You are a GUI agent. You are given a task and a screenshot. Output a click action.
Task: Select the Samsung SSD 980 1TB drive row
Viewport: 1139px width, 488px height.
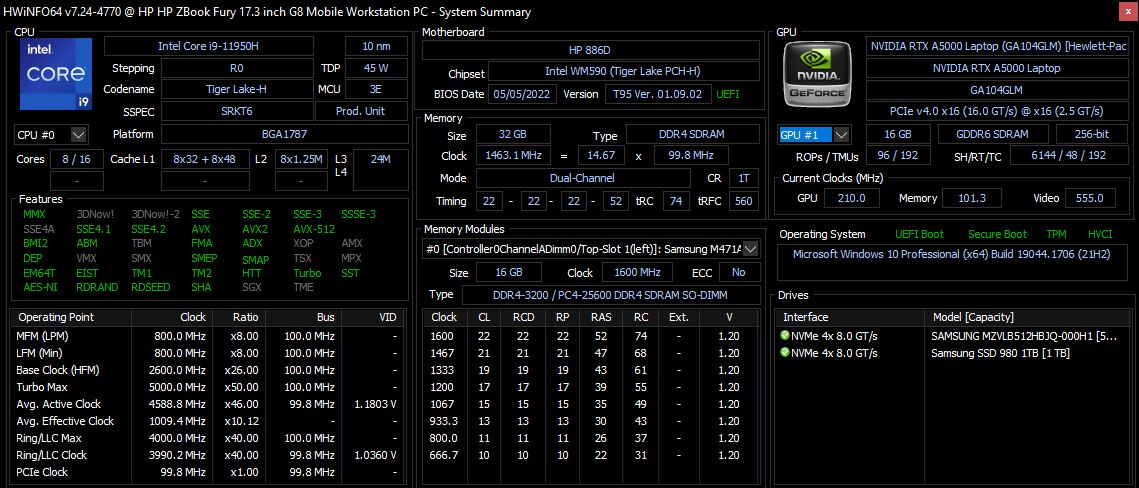click(953, 353)
